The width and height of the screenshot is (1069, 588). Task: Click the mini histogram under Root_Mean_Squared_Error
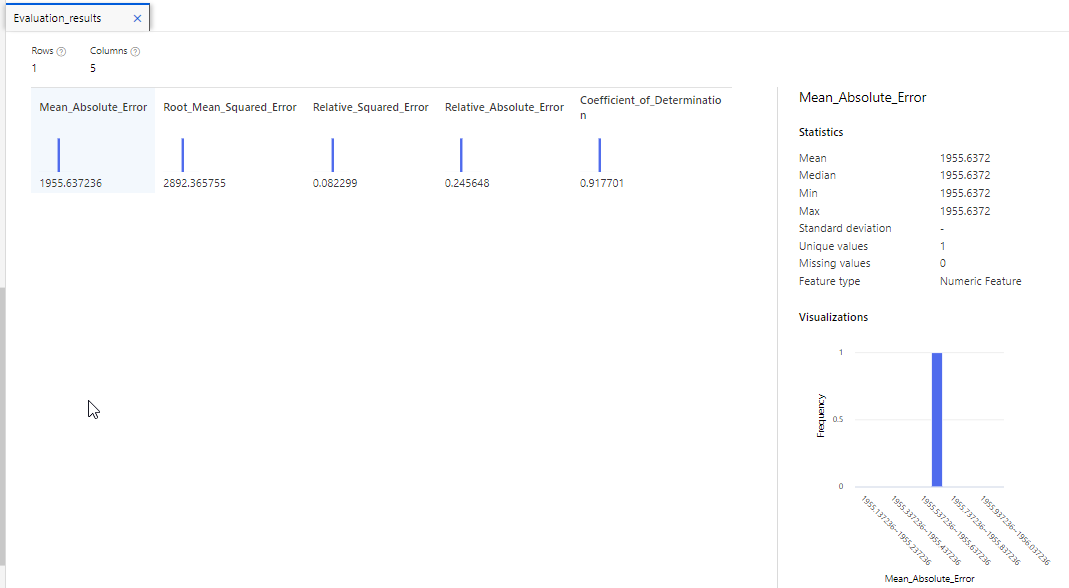[x=183, y=155]
